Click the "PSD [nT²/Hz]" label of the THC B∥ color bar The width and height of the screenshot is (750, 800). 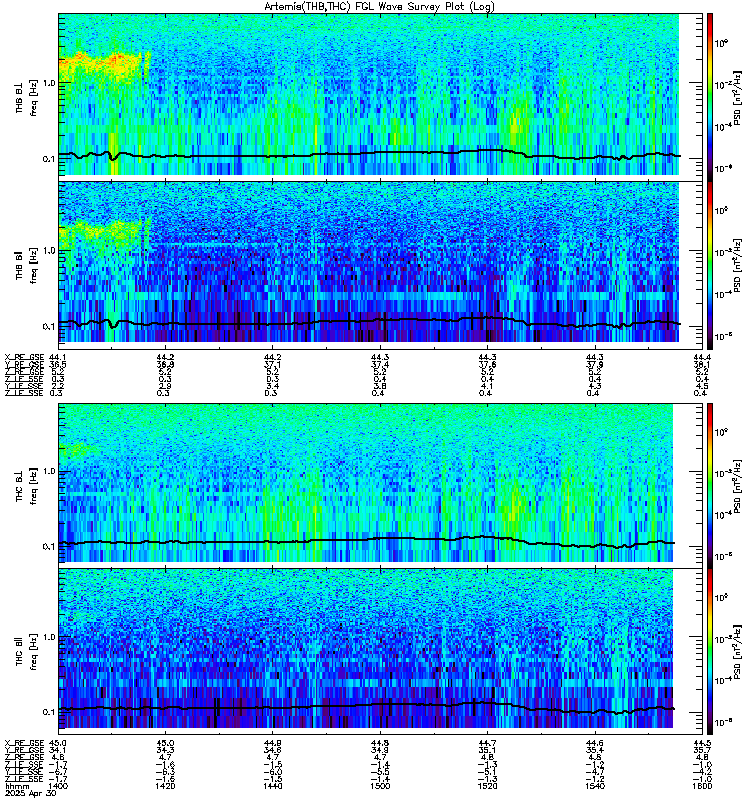[737, 652]
